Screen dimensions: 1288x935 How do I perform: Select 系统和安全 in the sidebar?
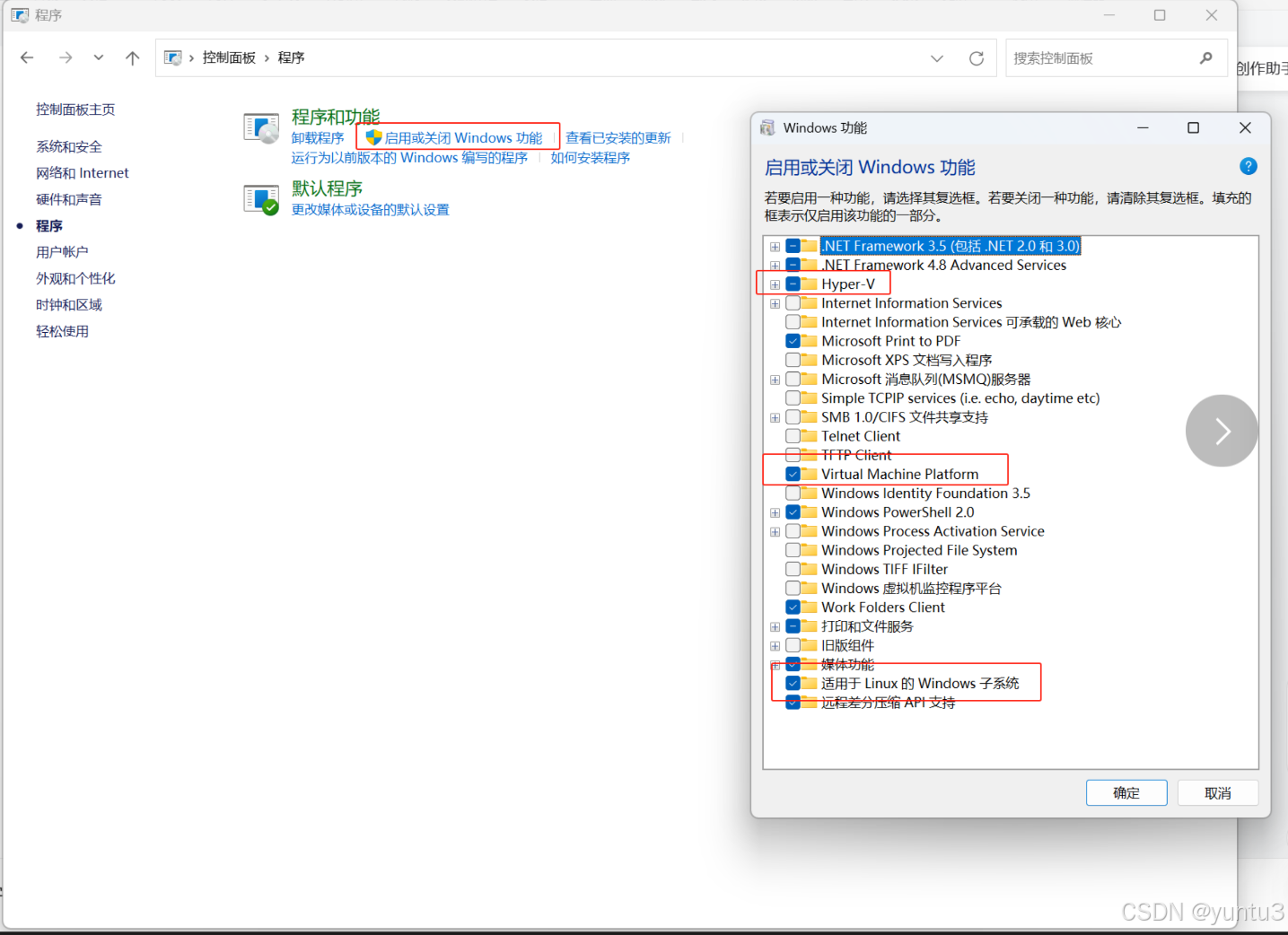pyautogui.click(x=69, y=145)
